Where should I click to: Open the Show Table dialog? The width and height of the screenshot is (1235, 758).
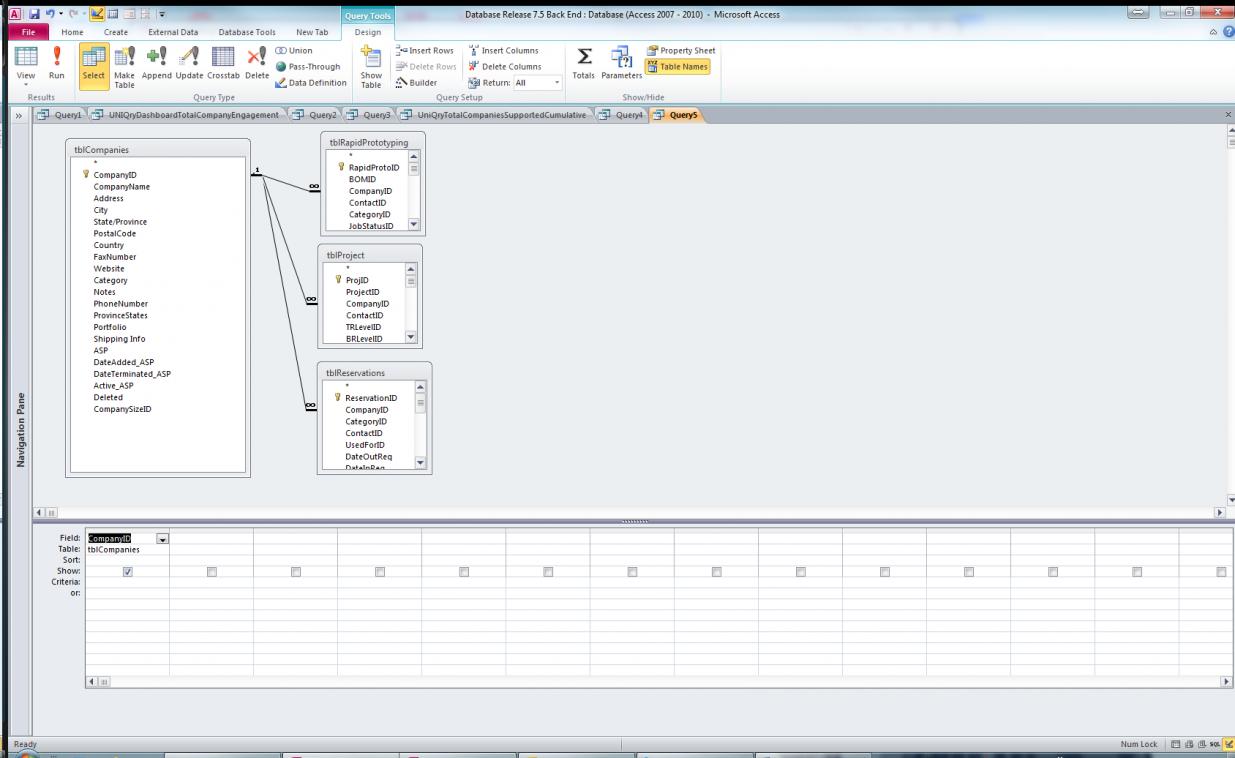[370, 67]
